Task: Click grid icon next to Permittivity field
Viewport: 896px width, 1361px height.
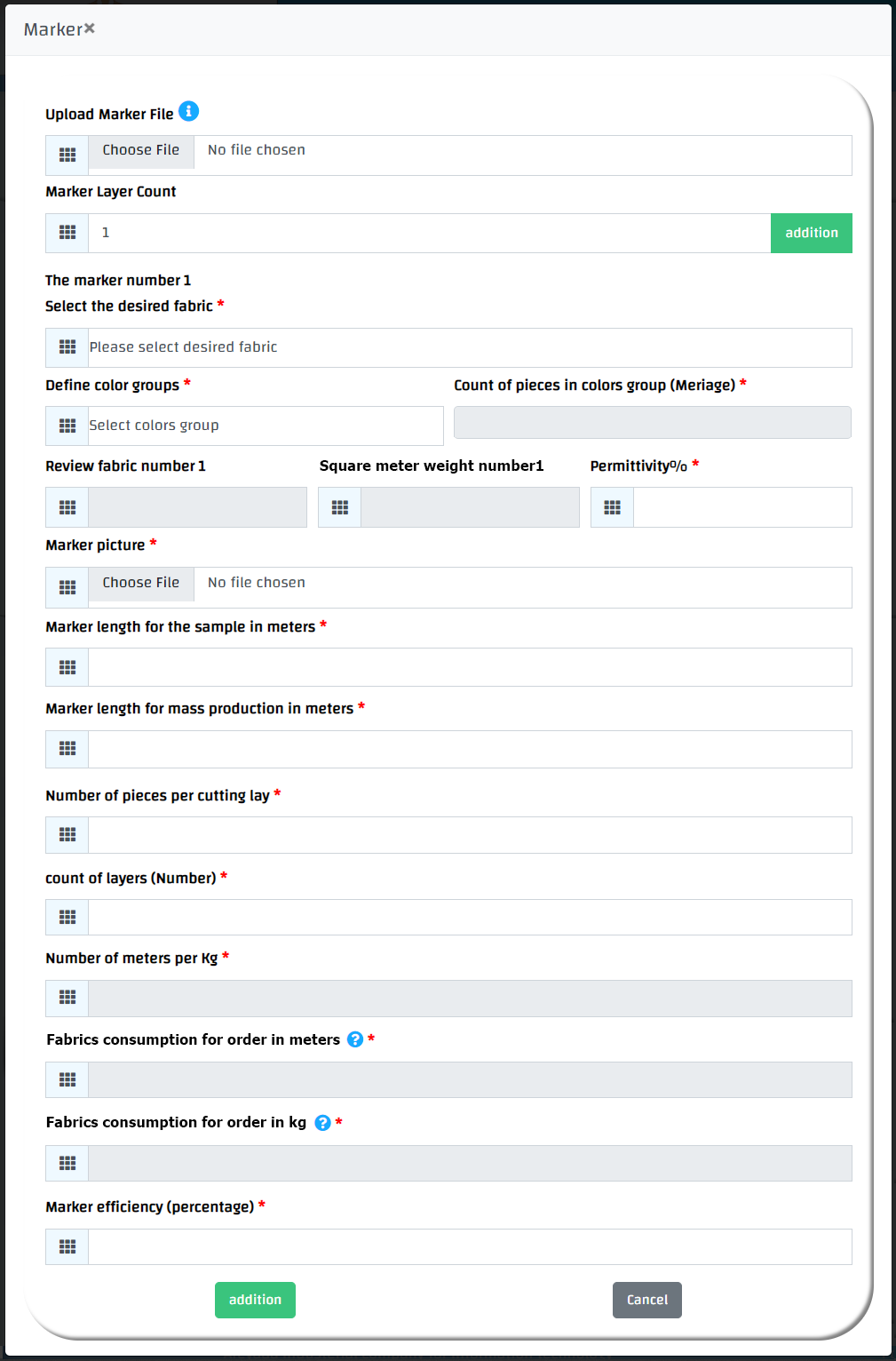Action: 613,507
